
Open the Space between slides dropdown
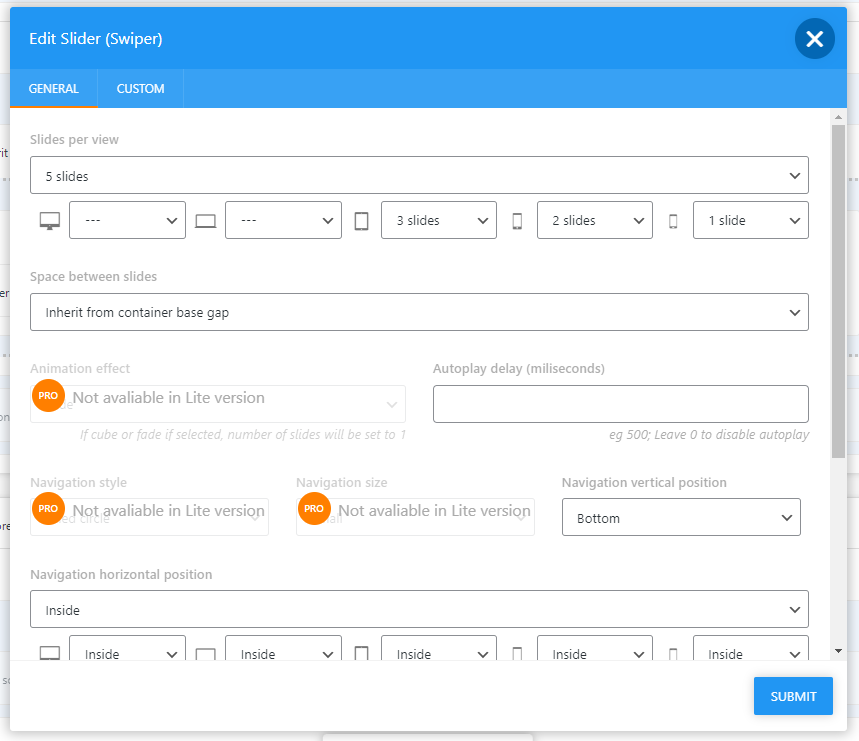[x=419, y=312]
